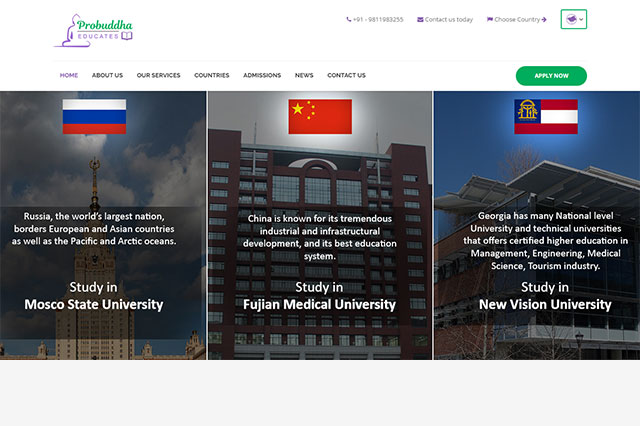Click the Probuddha Educates logo
This screenshot has height=426, width=640.
coord(93,31)
